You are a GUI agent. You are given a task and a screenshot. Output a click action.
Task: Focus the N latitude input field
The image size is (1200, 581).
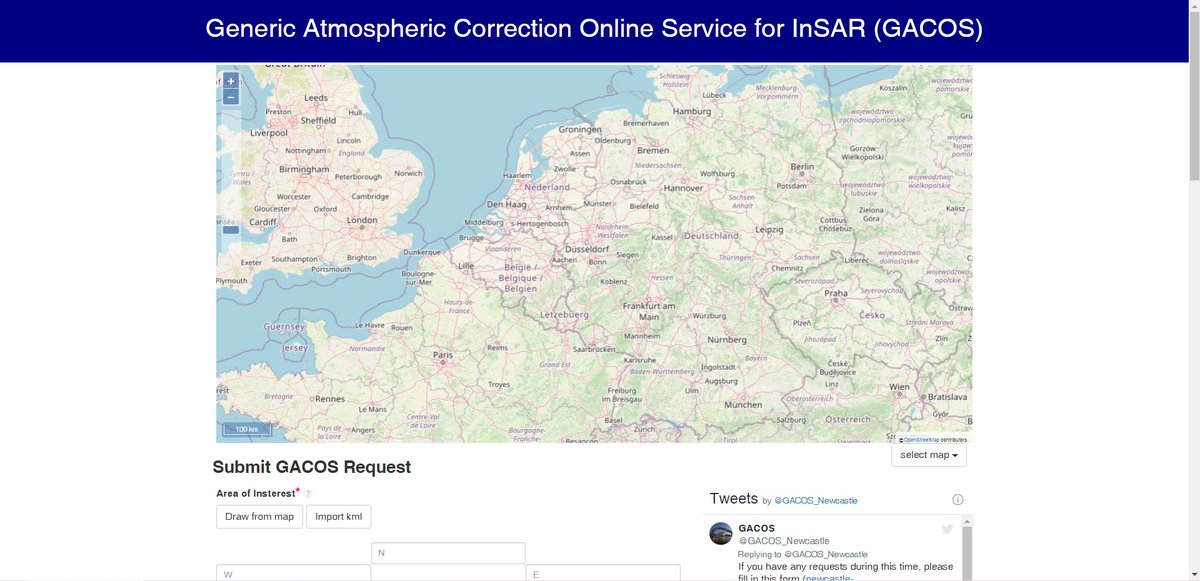click(x=448, y=553)
